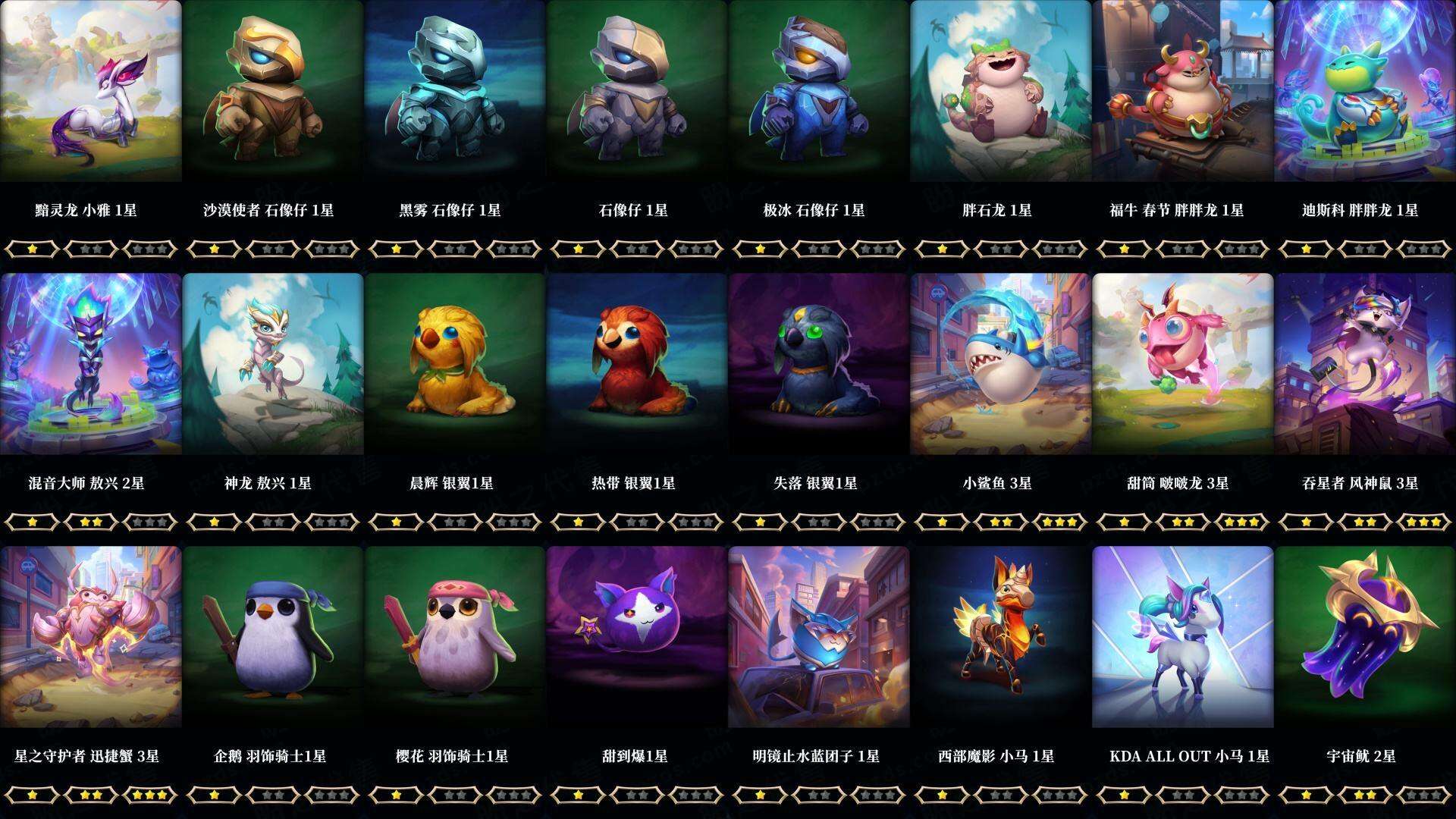Open the 甜到爆 purple cat portrait
The image size is (1456, 819).
pos(637,637)
